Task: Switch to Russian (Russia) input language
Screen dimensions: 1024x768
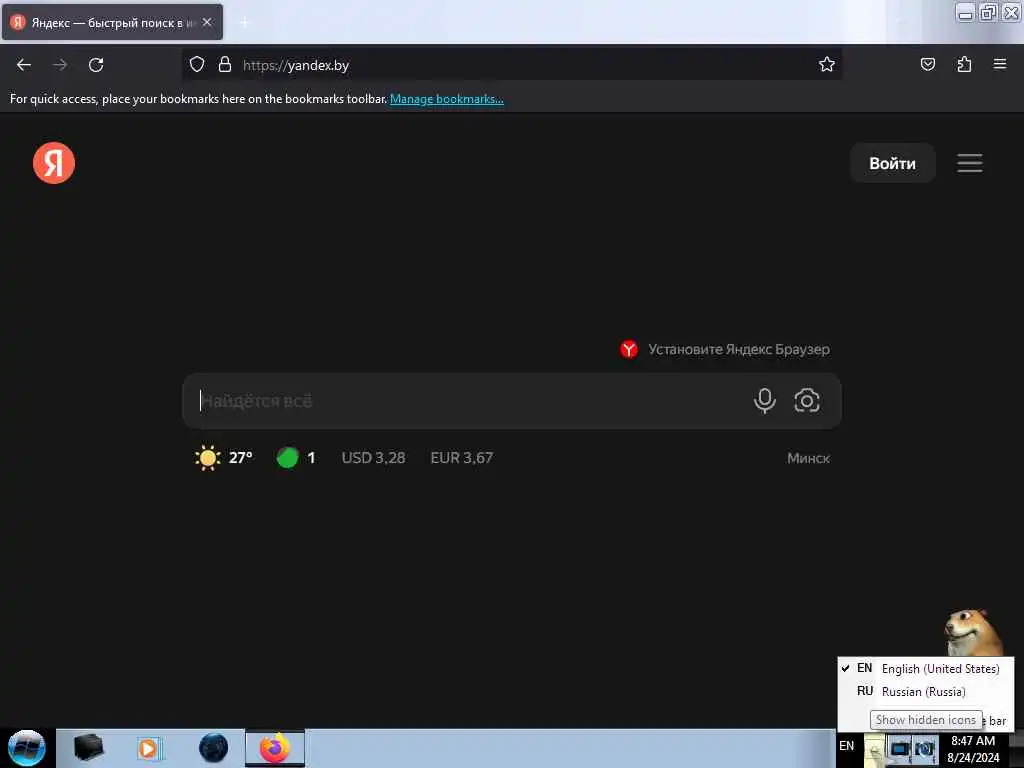Action: click(925, 692)
